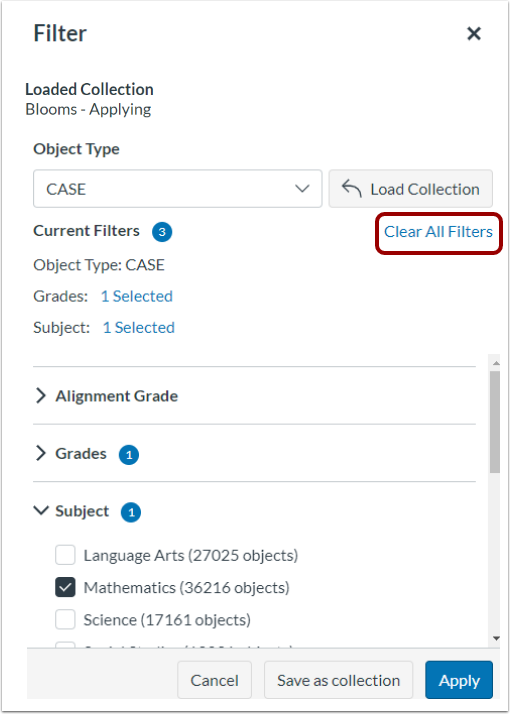Click the Loaded Collection heading
This screenshot has width=510, height=714.
click(x=89, y=89)
